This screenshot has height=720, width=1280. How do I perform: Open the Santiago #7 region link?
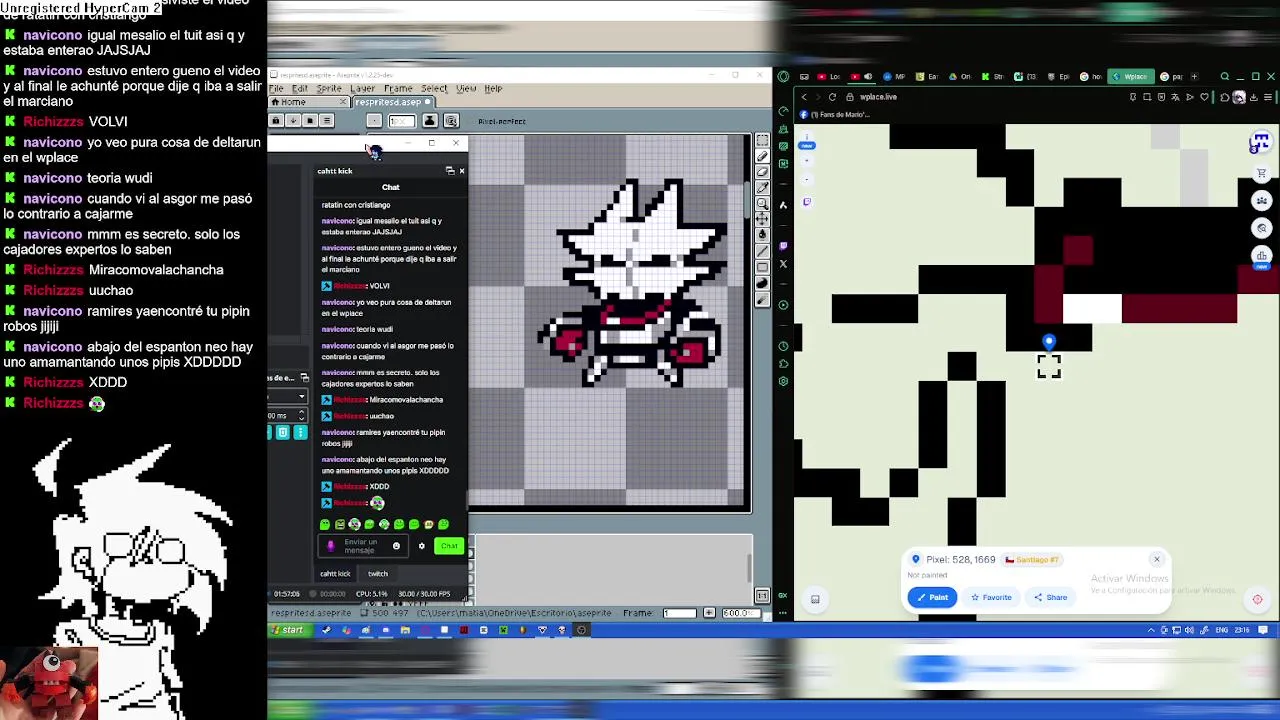1031,560
